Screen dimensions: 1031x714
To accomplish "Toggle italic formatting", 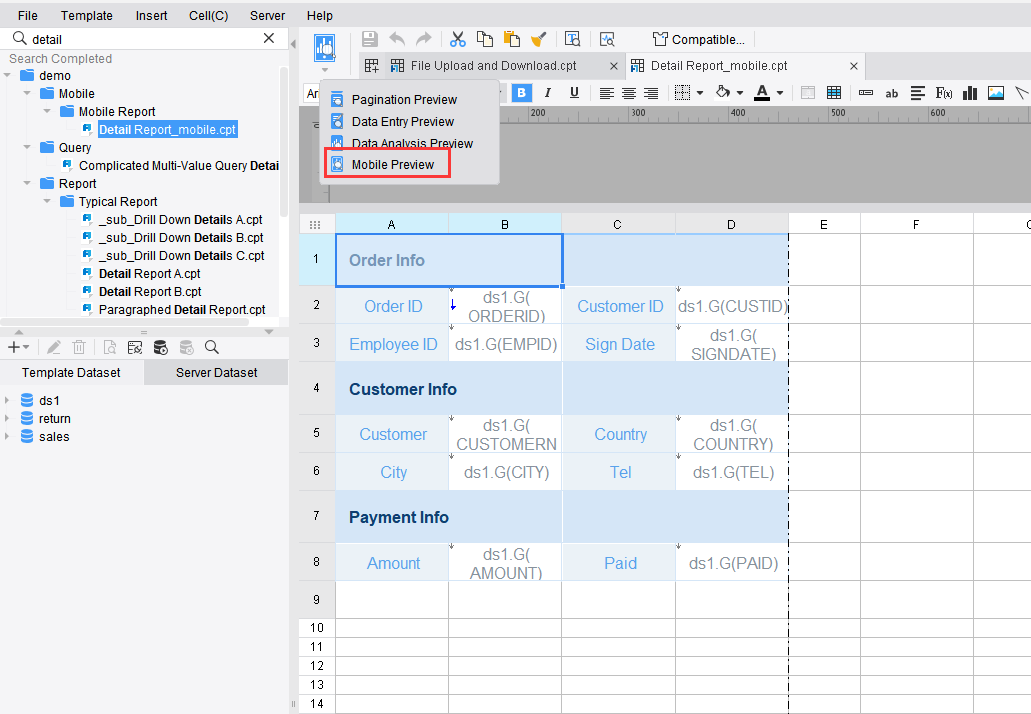I will [546, 92].
